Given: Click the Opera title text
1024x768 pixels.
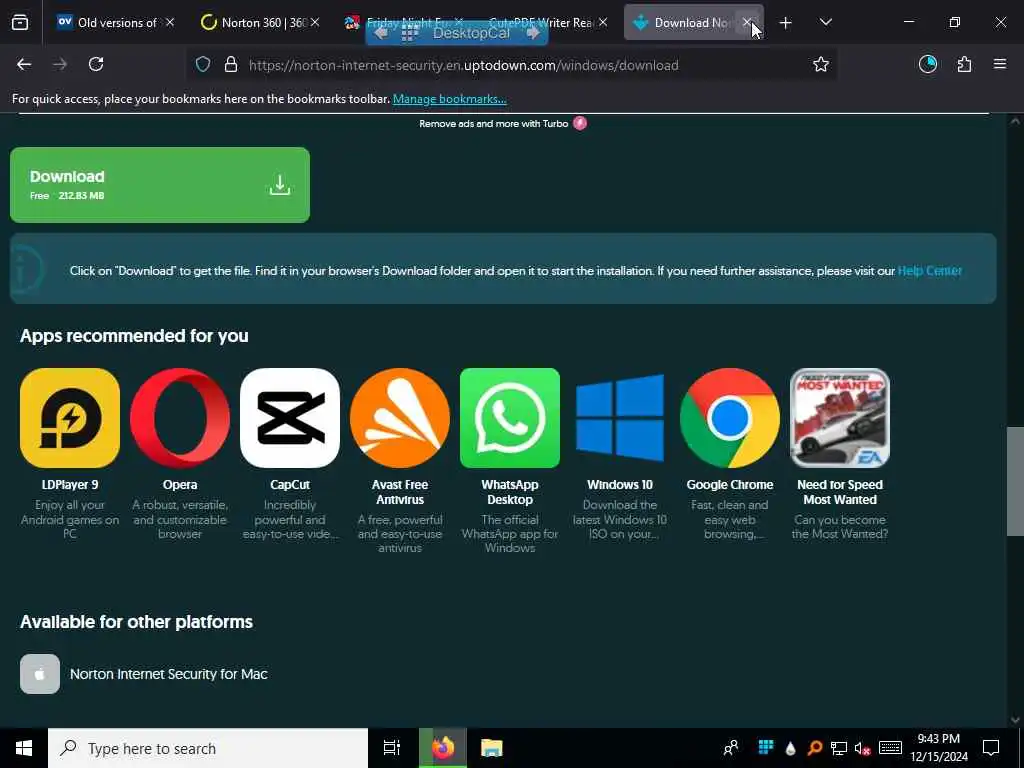Looking at the screenshot, I should coord(180,485).
